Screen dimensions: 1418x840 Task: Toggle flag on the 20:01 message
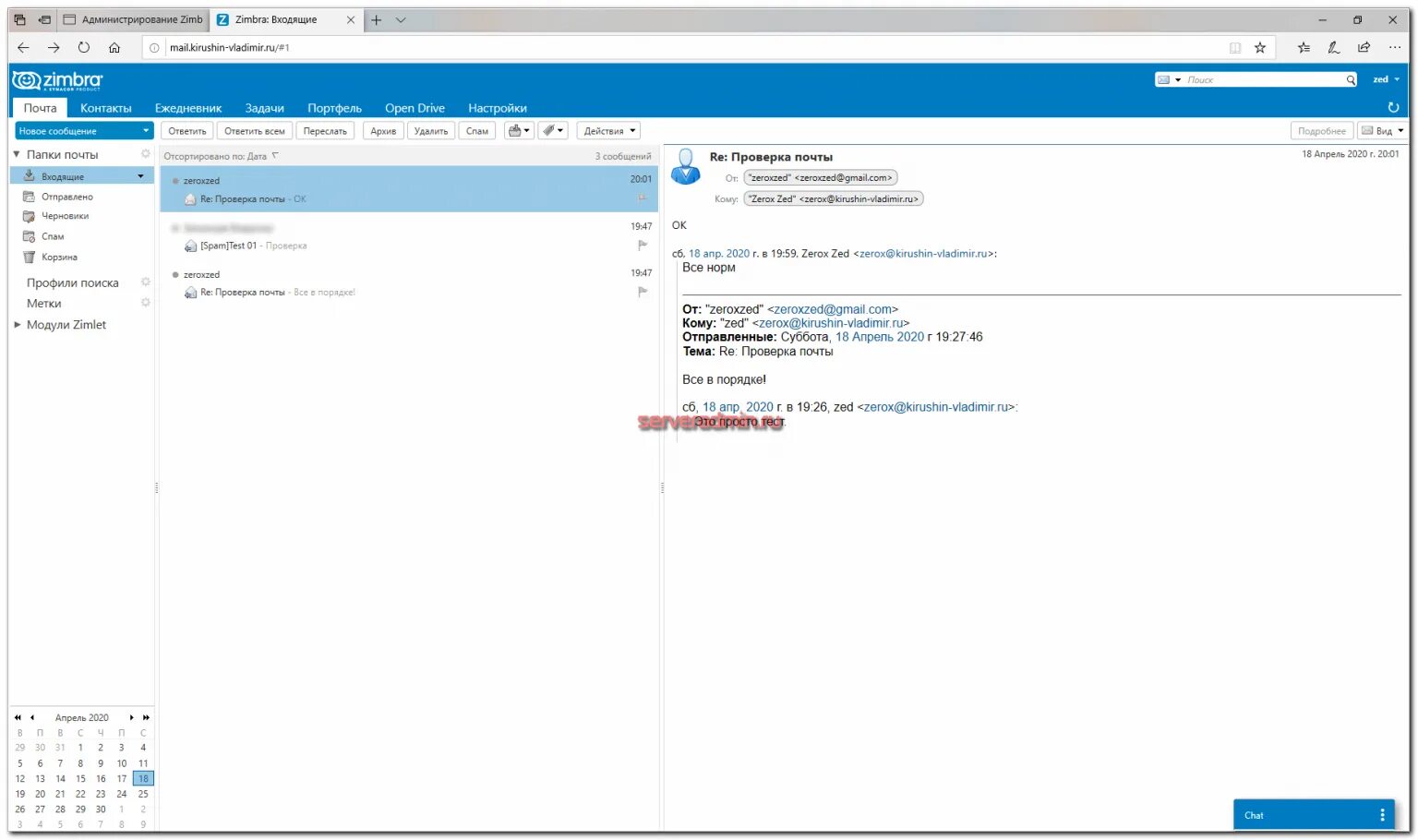pyautogui.click(x=643, y=198)
